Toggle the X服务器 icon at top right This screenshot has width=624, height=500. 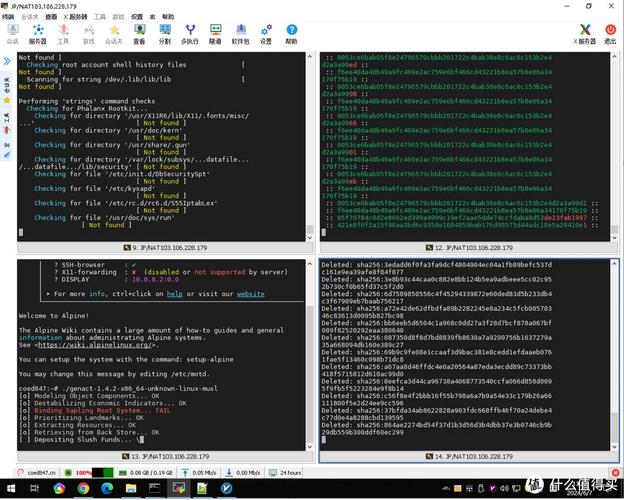click(x=585, y=34)
